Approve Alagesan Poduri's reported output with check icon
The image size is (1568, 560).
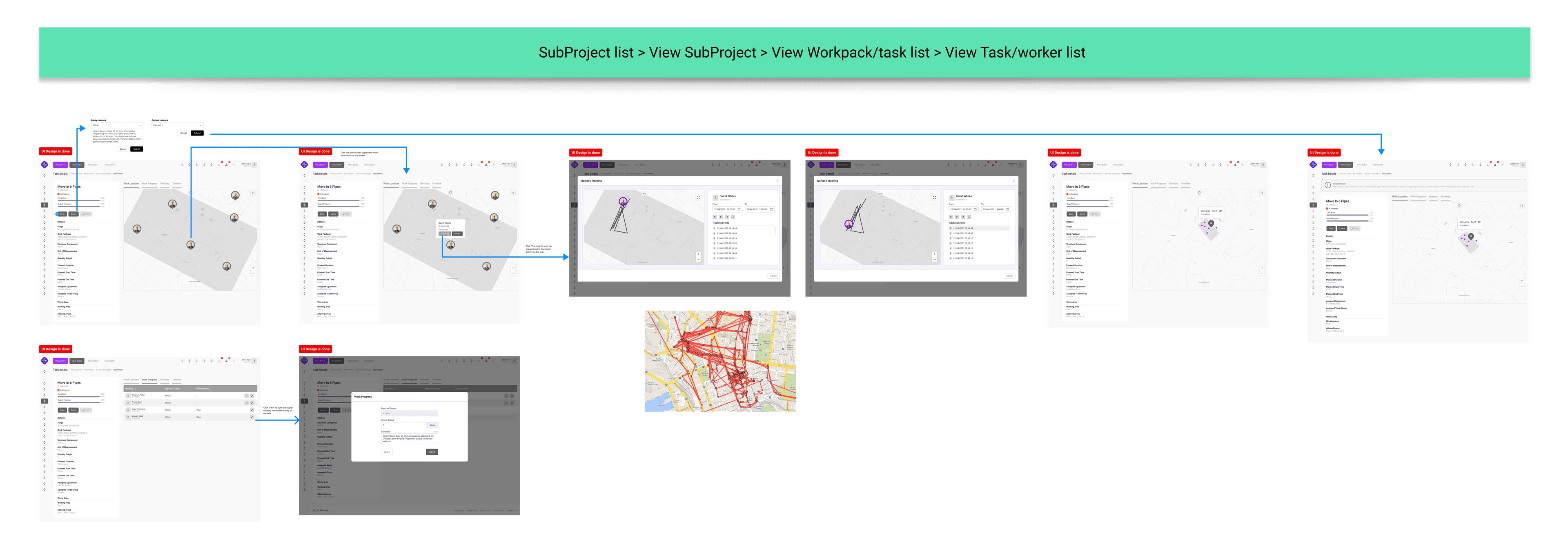247,396
